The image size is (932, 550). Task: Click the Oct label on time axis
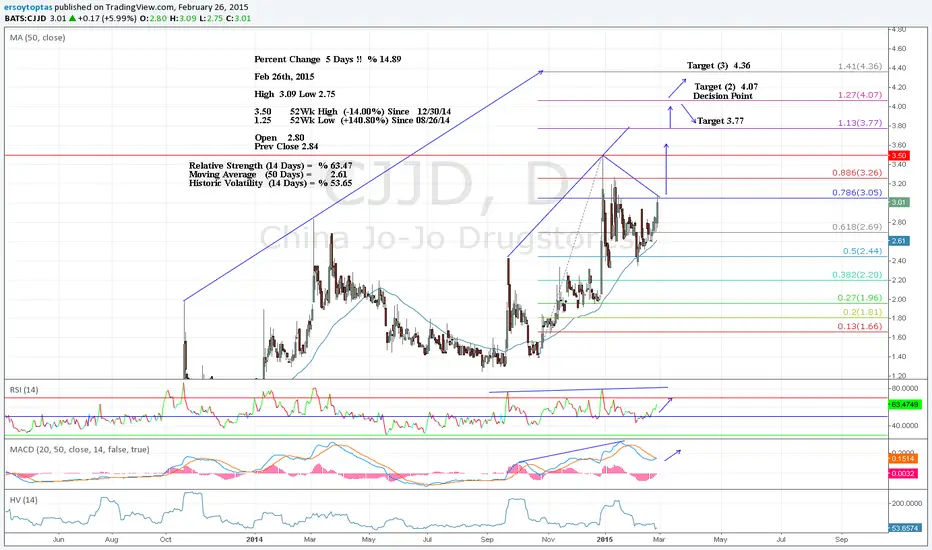(166, 540)
